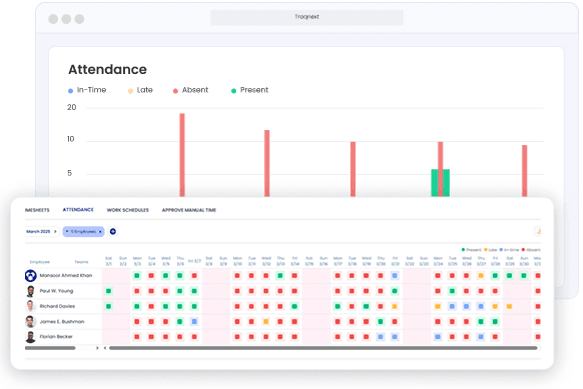Screen dimensions: 583x389
Task: Select James E. Bushman's orange late marker on Wed 3/12
Action: [x=266, y=321]
